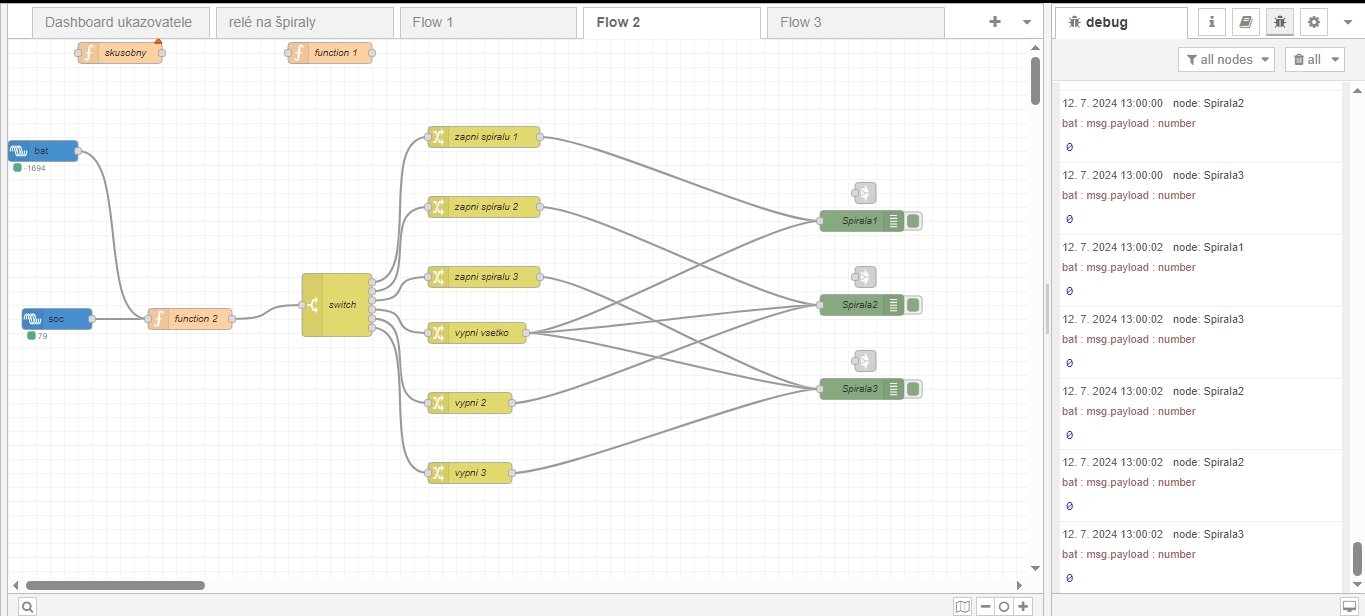This screenshot has width=1365, height=616.
Task: Click the canvas horizontal scrollbar
Action: pyautogui.click(x=115, y=585)
